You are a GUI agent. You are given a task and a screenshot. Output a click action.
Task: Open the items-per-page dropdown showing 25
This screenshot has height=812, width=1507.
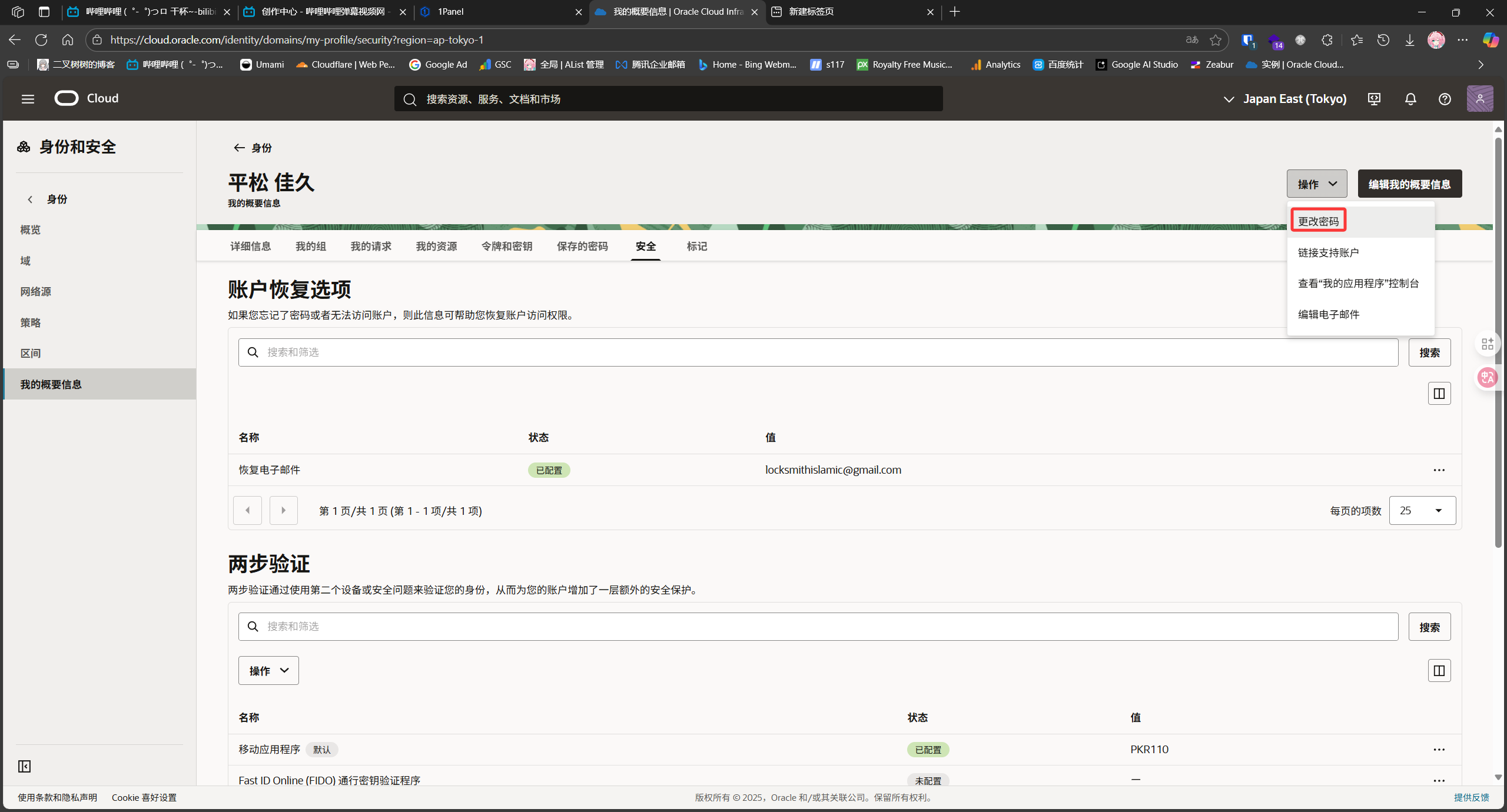click(1422, 511)
